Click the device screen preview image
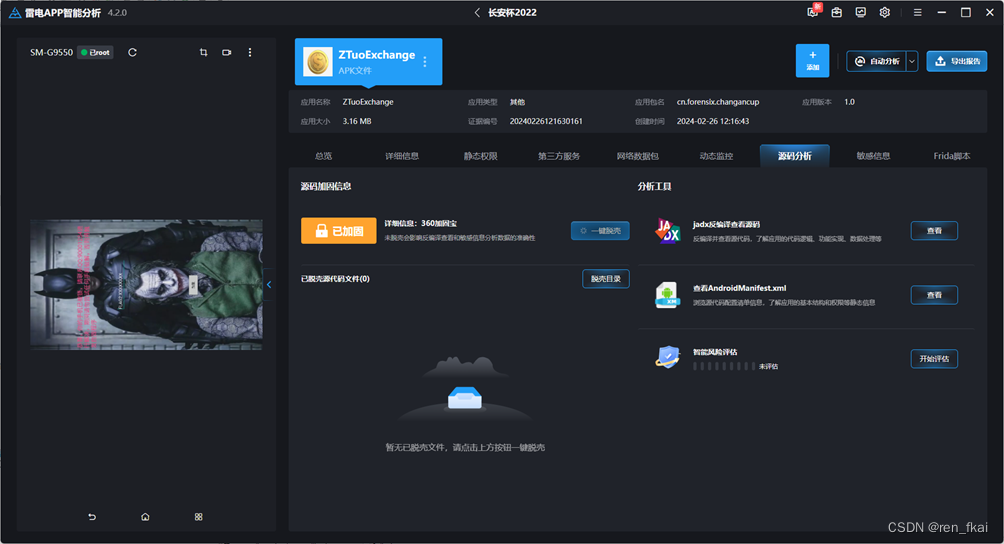This screenshot has width=1004, height=544. point(147,285)
